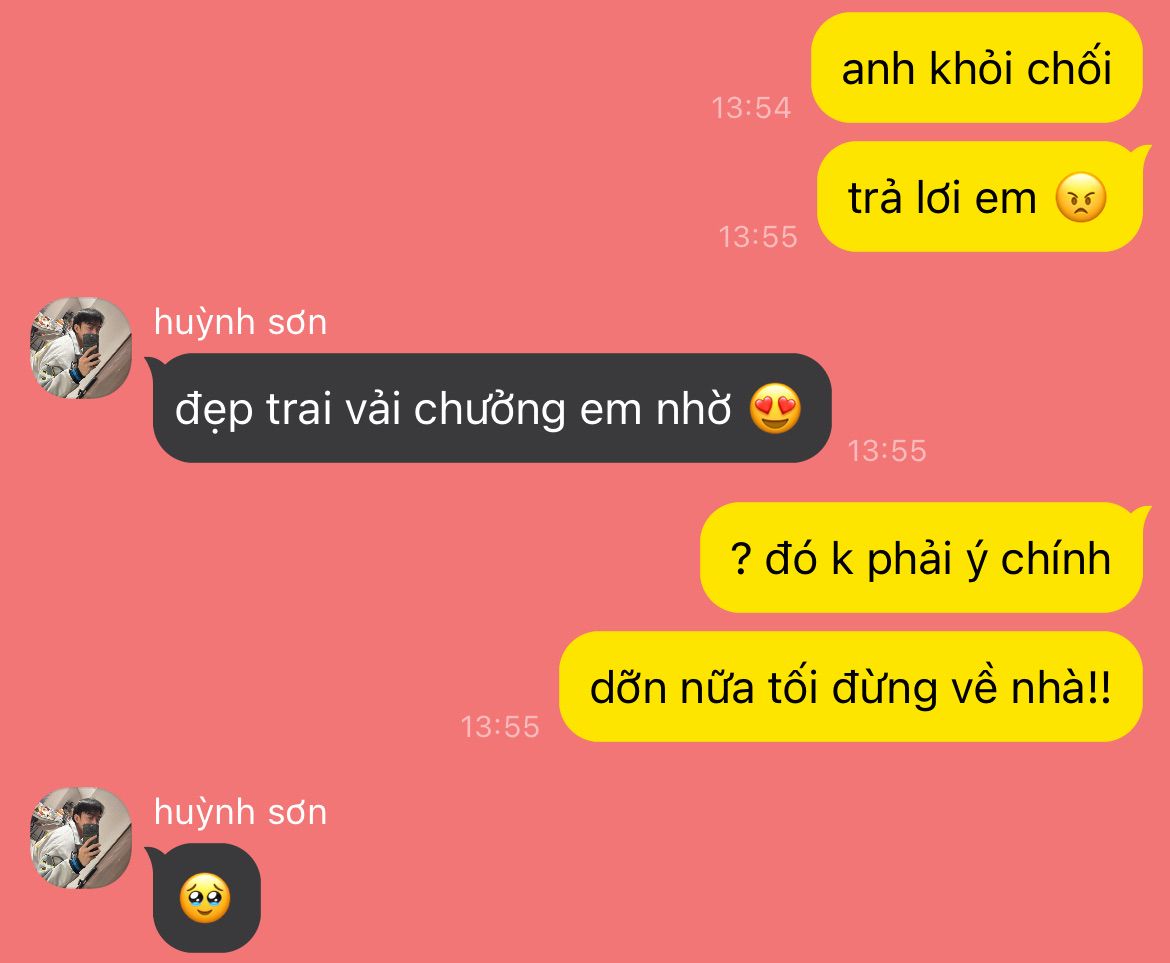This screenshot has width=1170, height=963.
Task: Click the pleading face emoji bubble
Action: 205,898
